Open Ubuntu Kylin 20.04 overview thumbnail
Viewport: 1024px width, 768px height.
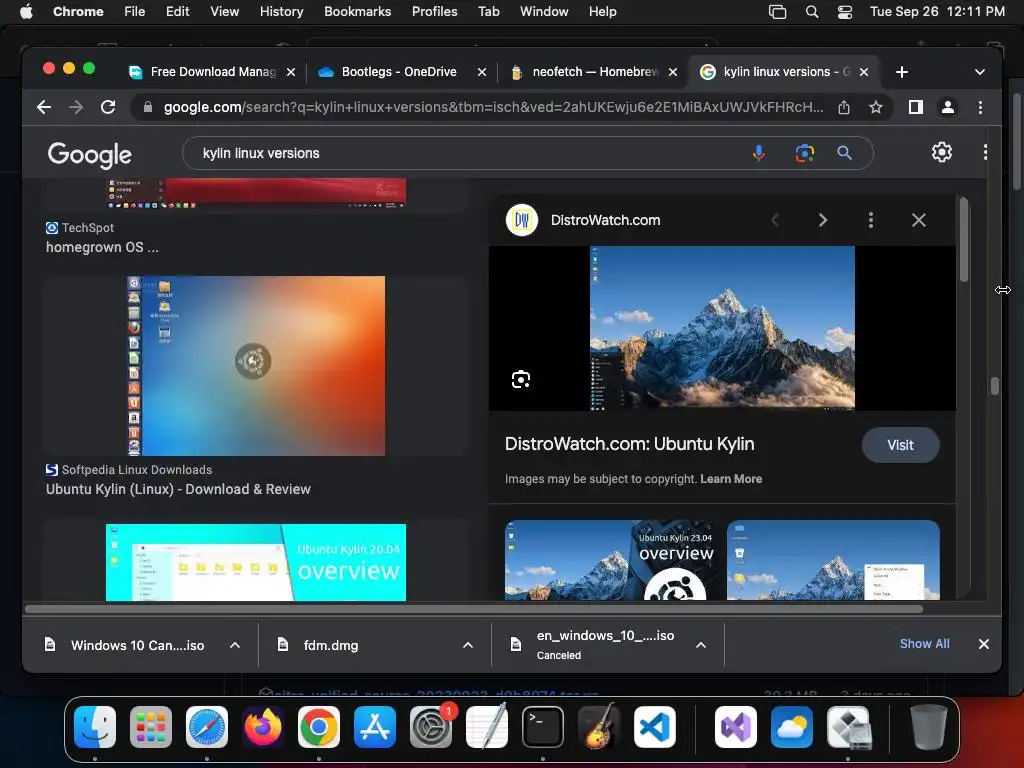click(256, 562)
